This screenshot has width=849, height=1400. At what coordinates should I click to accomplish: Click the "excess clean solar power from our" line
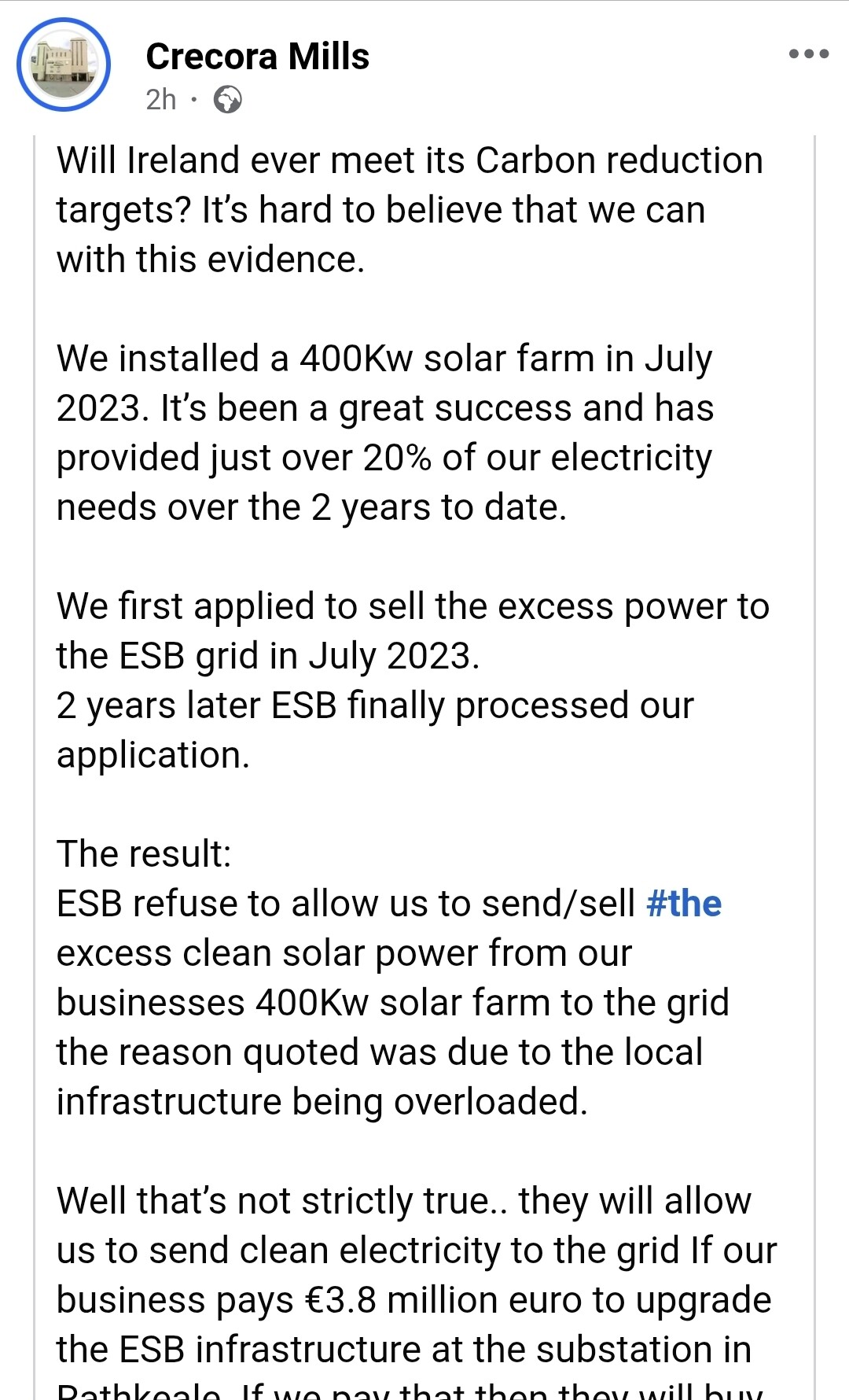(344, 953)
